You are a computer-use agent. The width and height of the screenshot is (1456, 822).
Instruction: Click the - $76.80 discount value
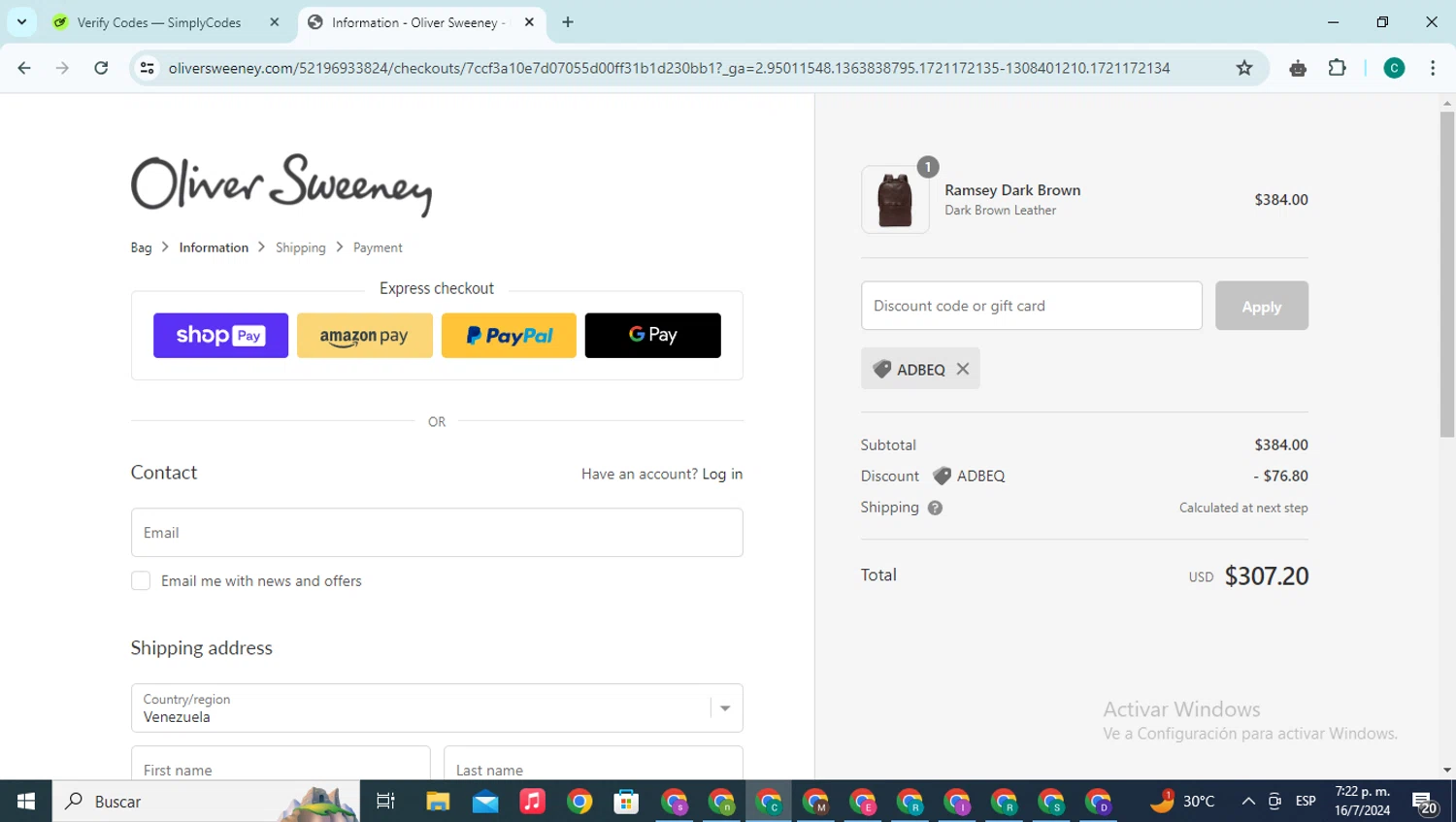1280,476
